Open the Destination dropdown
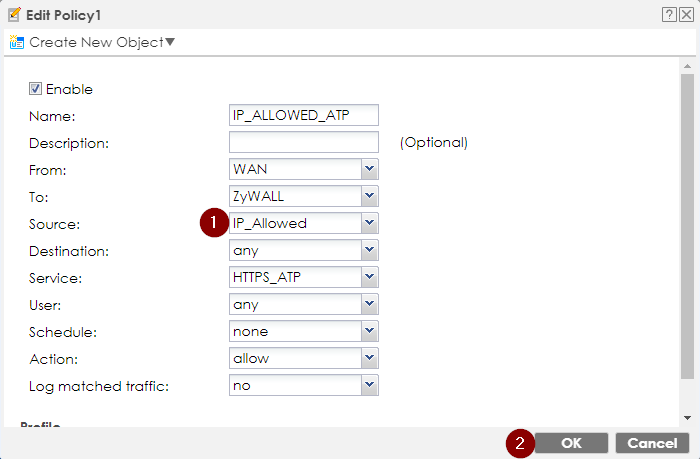This screenshot has width=700, height=459. pos(369,250)
